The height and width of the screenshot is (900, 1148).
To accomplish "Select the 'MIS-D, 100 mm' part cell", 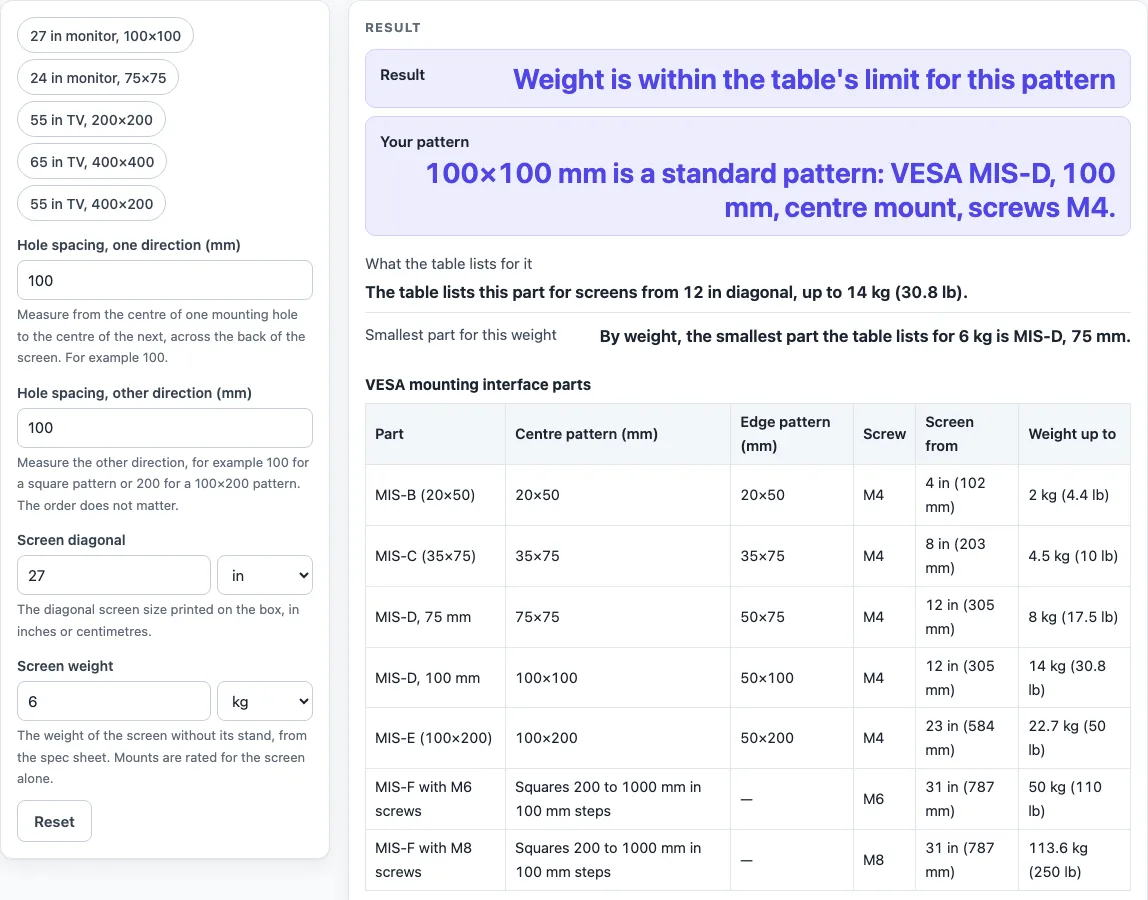I will pyautogui.click(x=436, y=677).
